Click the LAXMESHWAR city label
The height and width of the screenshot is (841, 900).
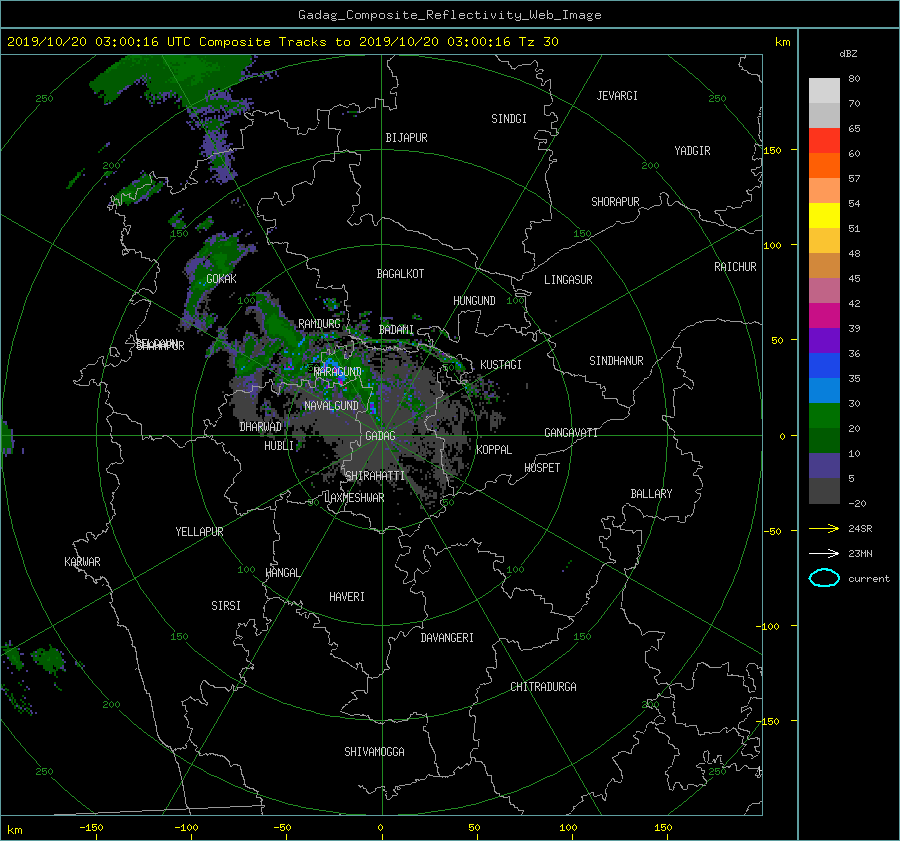pyautogui.click(x=354, y=498)
